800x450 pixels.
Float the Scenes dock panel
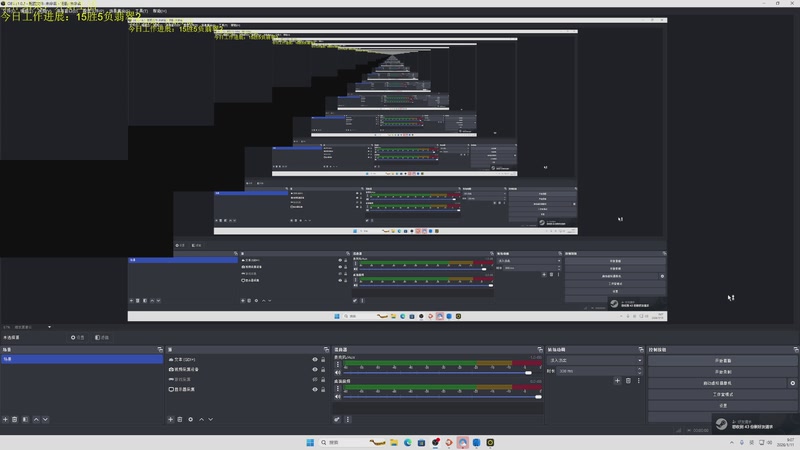click(160, 349)
